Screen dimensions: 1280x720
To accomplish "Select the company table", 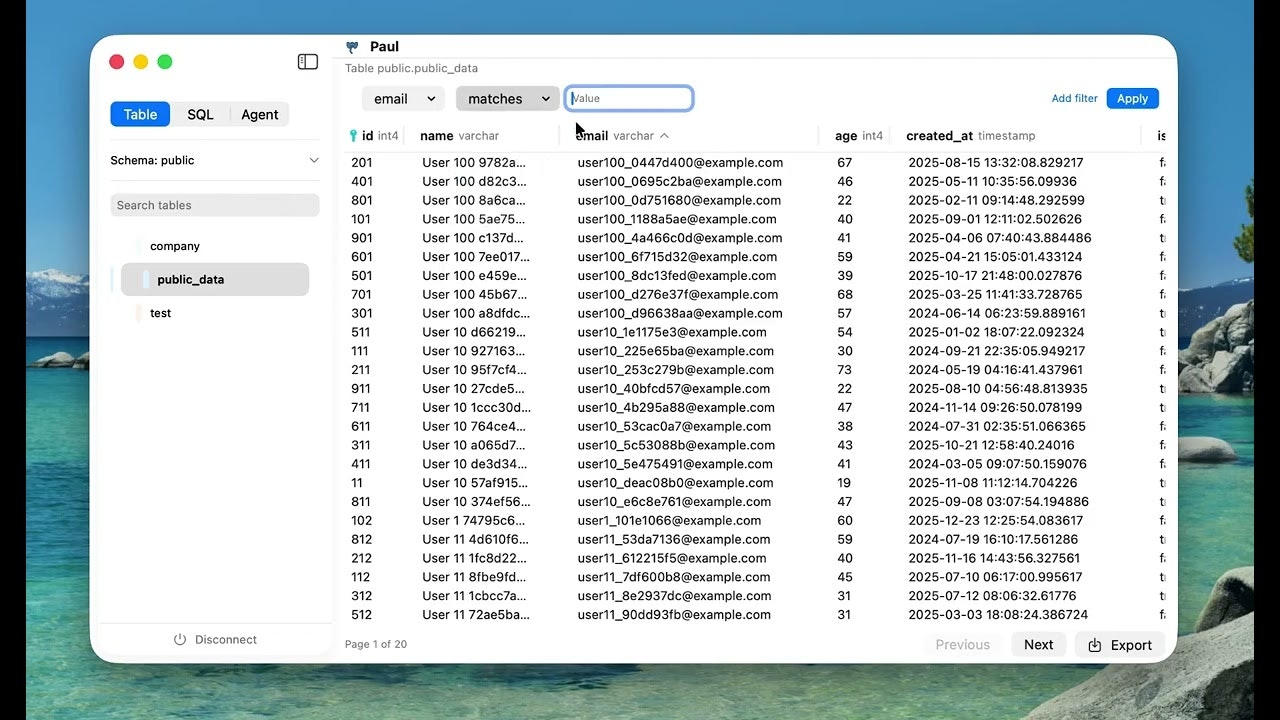I will point(175,246).
